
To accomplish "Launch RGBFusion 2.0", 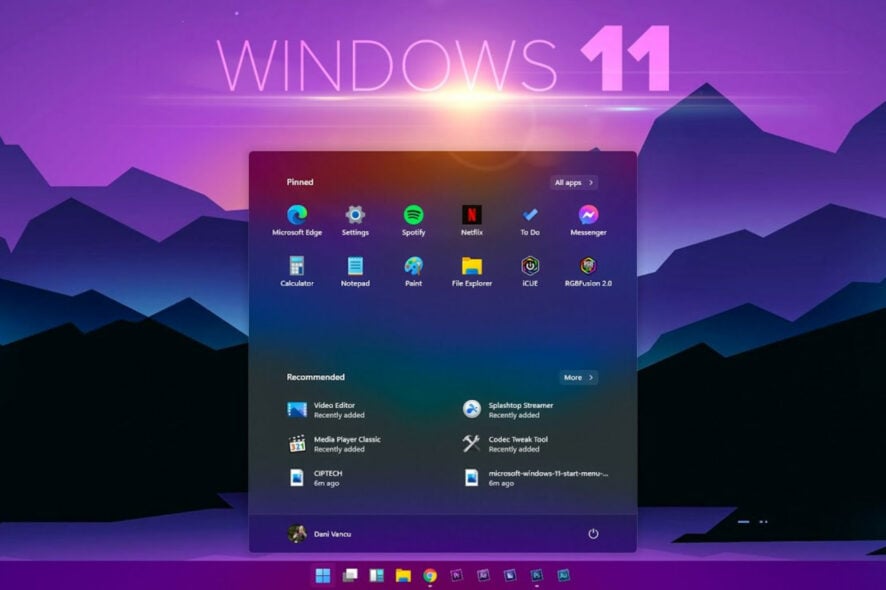I will point(586,265).
